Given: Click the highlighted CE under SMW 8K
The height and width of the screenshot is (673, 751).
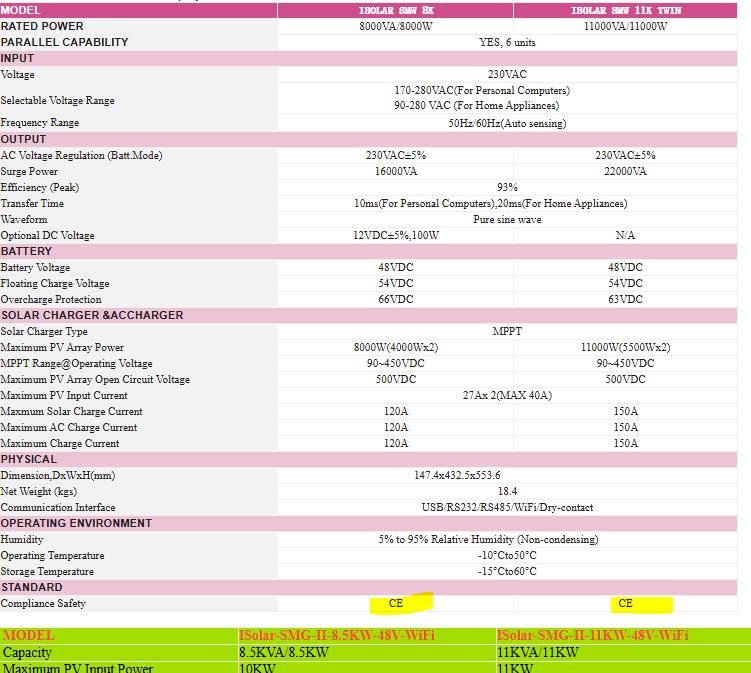Looking at the screenshot, I should [x=396, y=603].
